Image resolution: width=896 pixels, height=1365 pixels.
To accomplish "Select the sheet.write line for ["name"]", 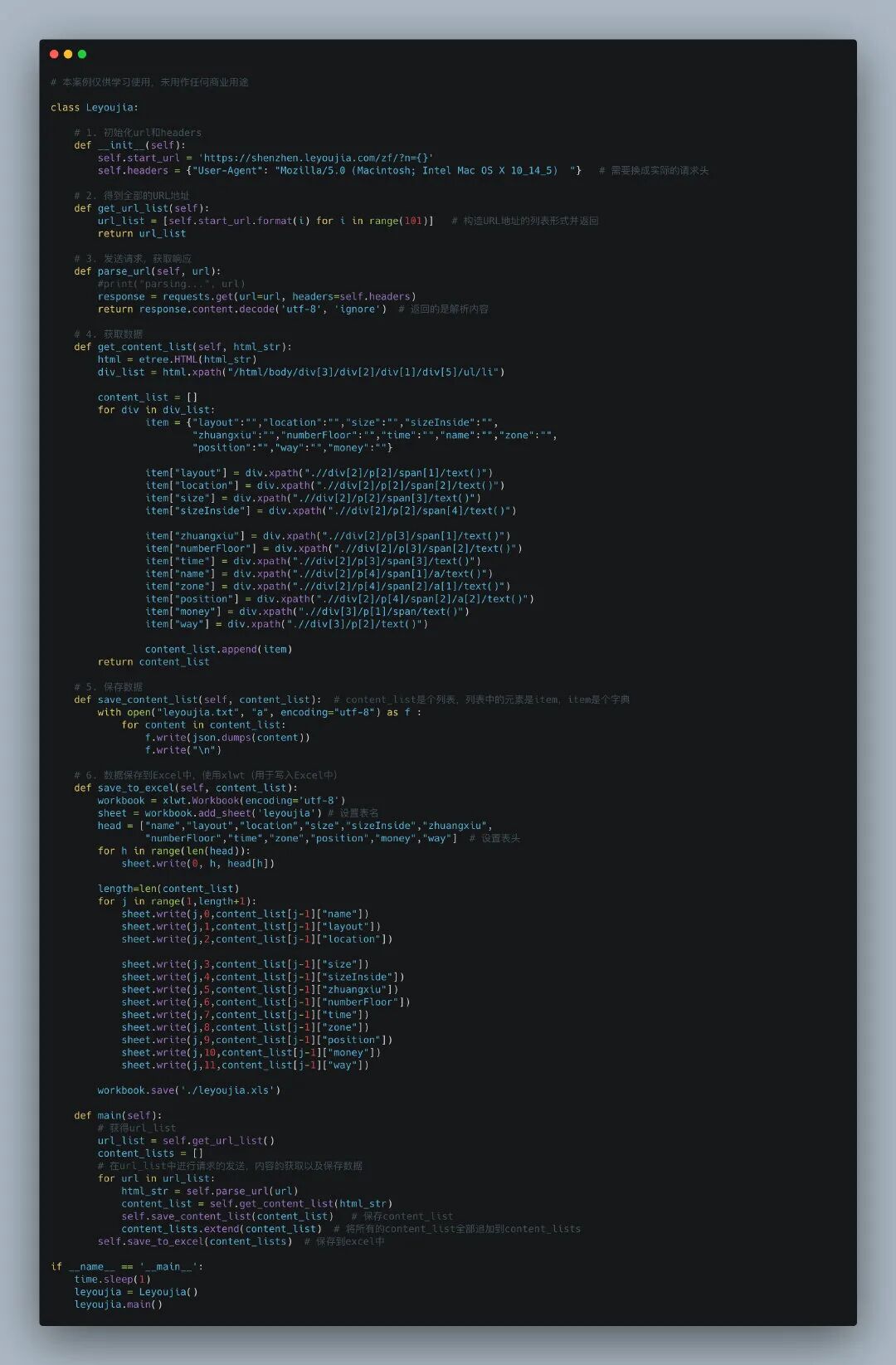I will [246, 914].
